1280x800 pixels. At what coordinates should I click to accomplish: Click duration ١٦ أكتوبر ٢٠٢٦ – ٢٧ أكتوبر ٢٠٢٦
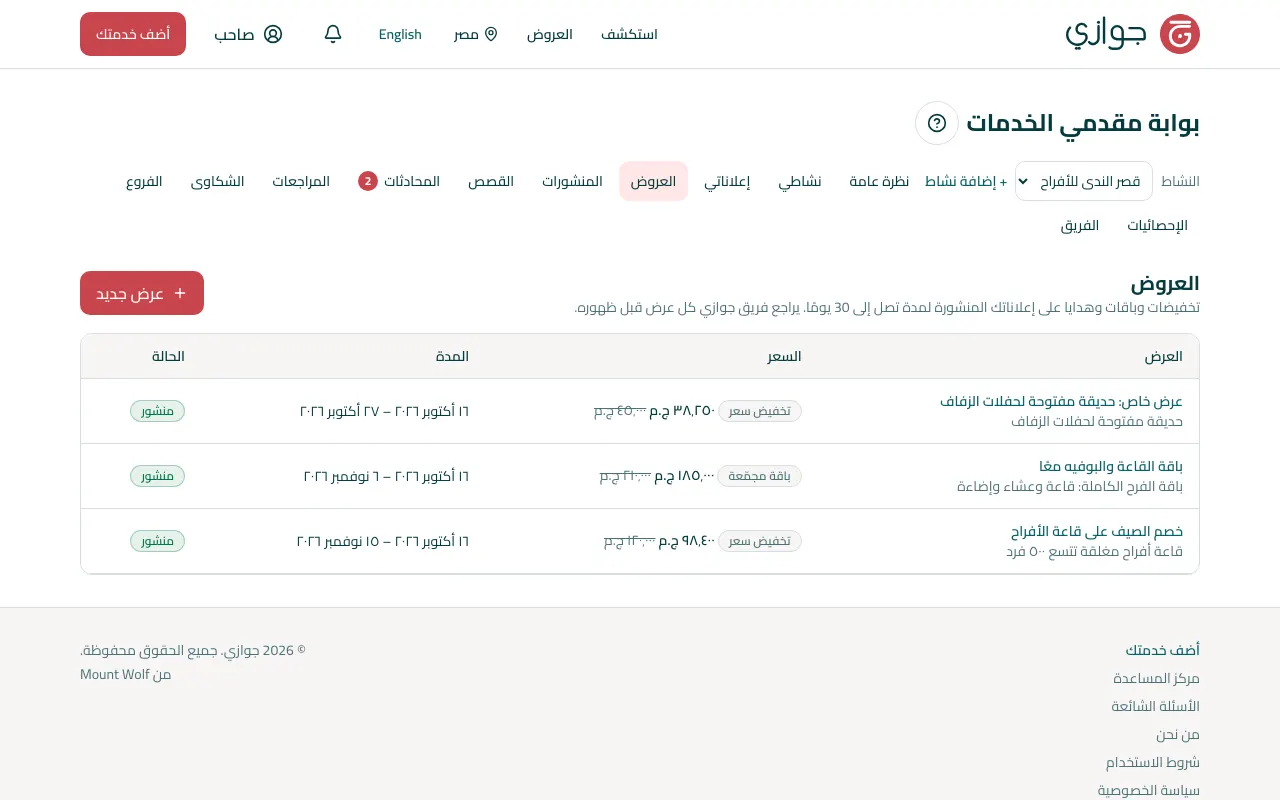385,411
